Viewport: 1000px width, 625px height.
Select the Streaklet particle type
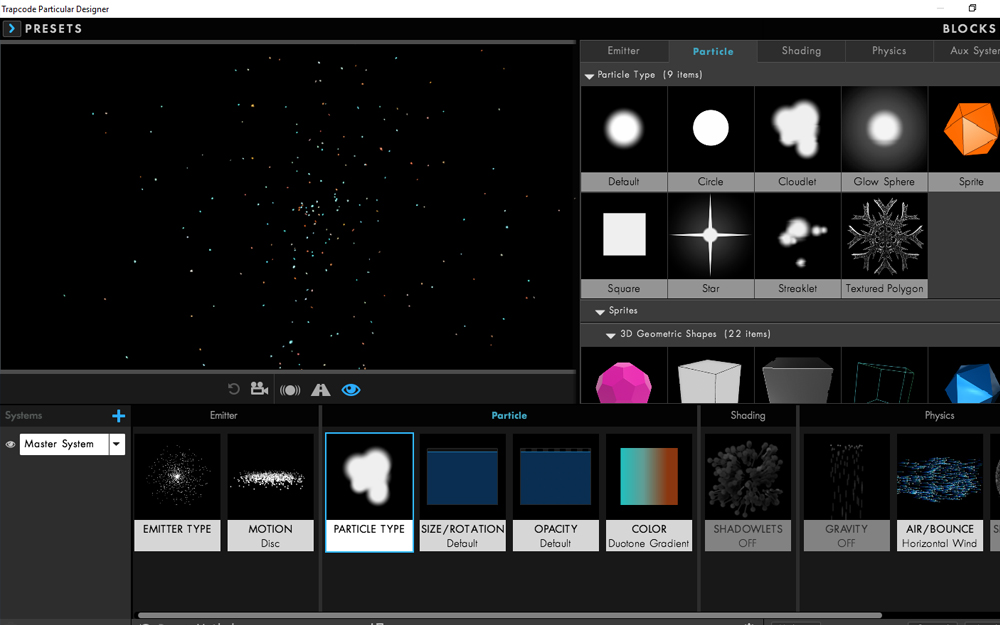[797, 246]
